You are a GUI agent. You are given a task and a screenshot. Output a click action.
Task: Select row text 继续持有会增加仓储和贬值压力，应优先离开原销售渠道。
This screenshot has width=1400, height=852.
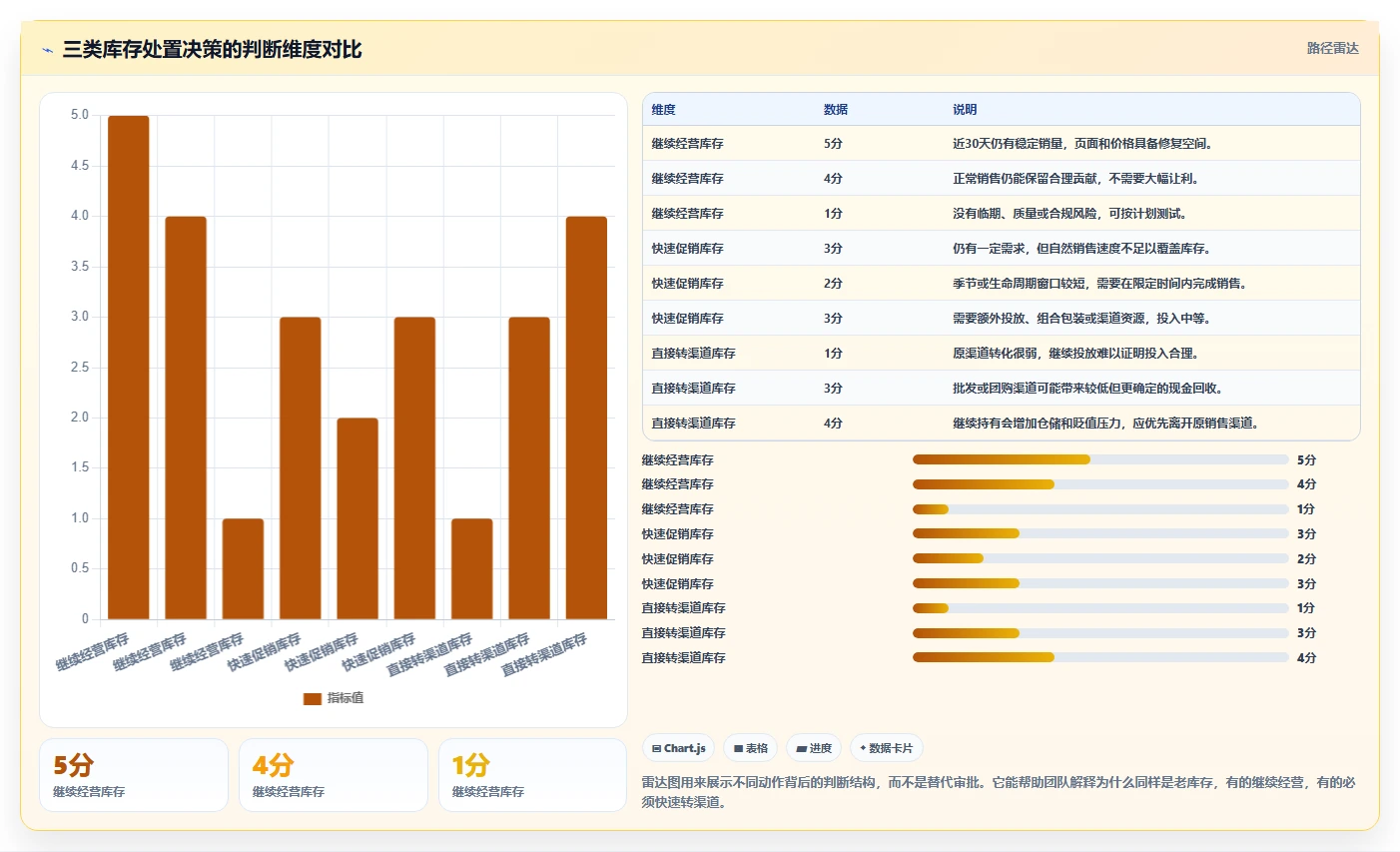coord(1108,424)
